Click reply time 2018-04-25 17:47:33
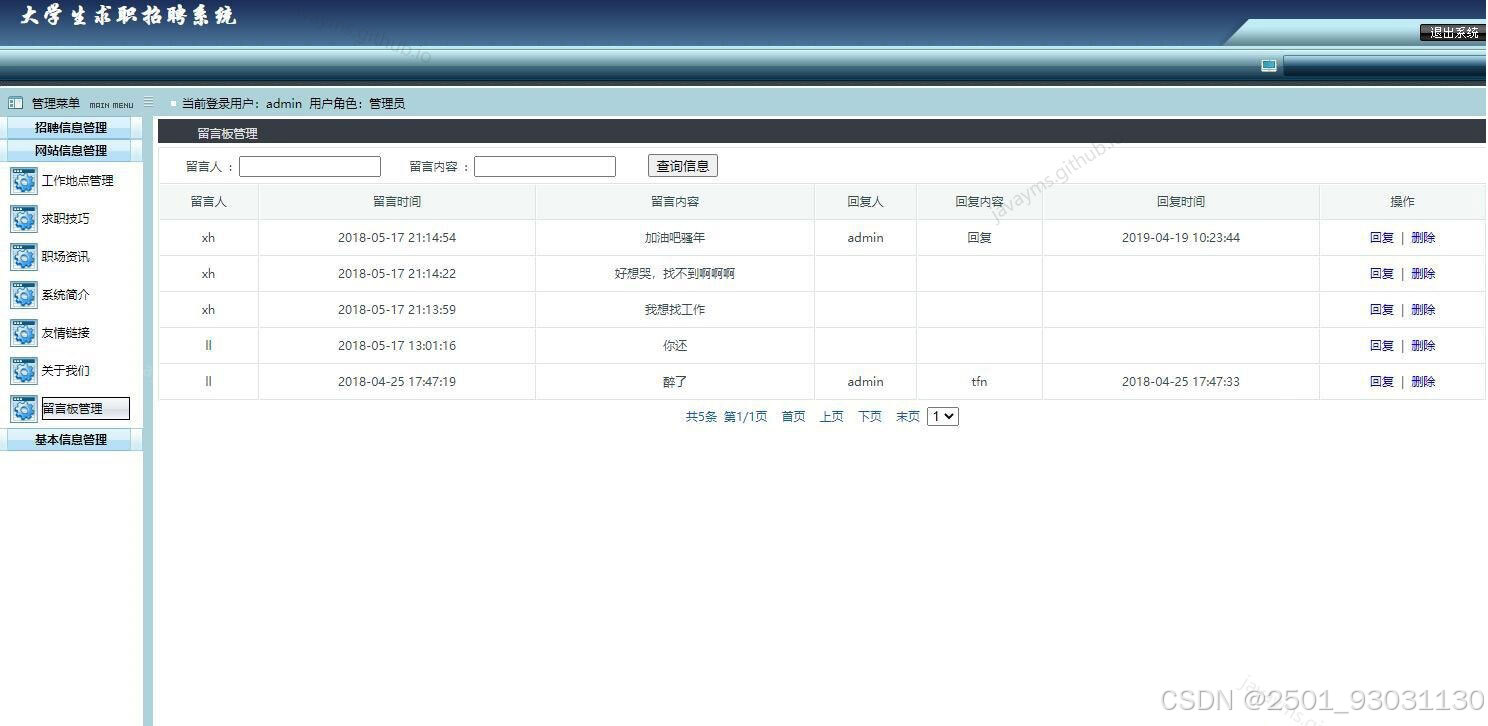Image resolution: width=1488 pixels, height=726 pixels. point(1181,382)
